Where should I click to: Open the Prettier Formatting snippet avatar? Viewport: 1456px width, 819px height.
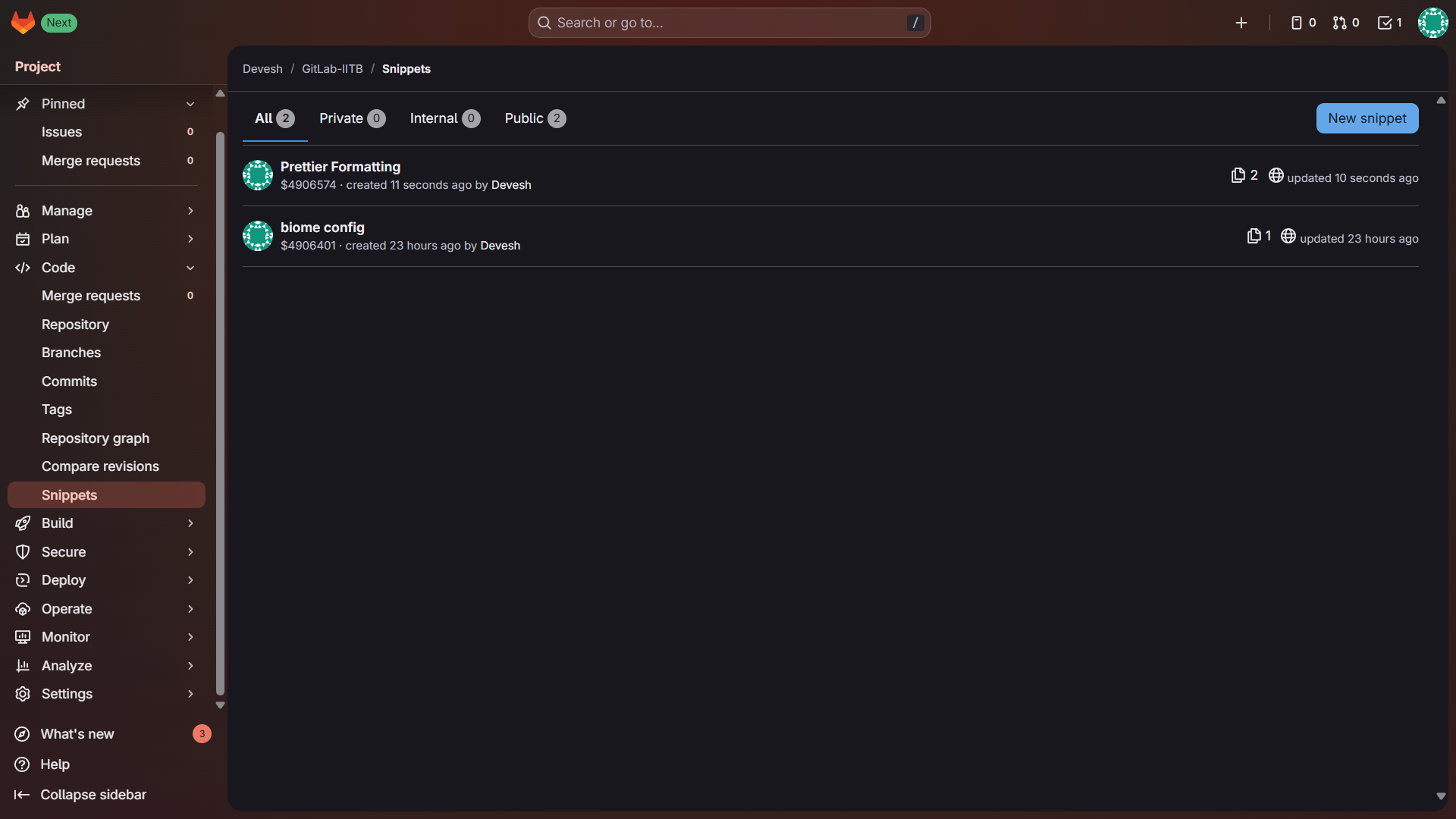click(258, 175)
